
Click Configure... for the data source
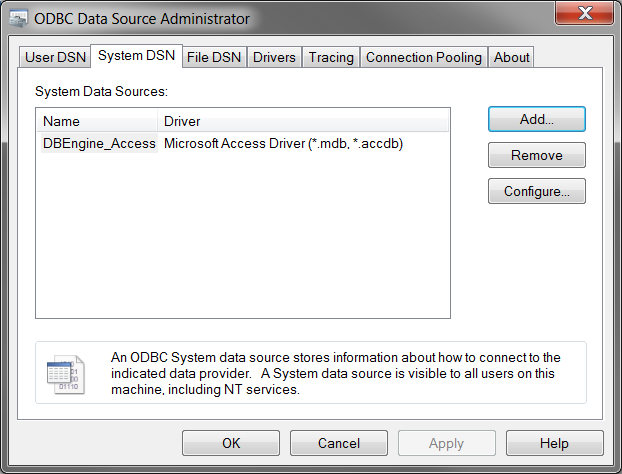pyautogui.click(x=536, y=191)
